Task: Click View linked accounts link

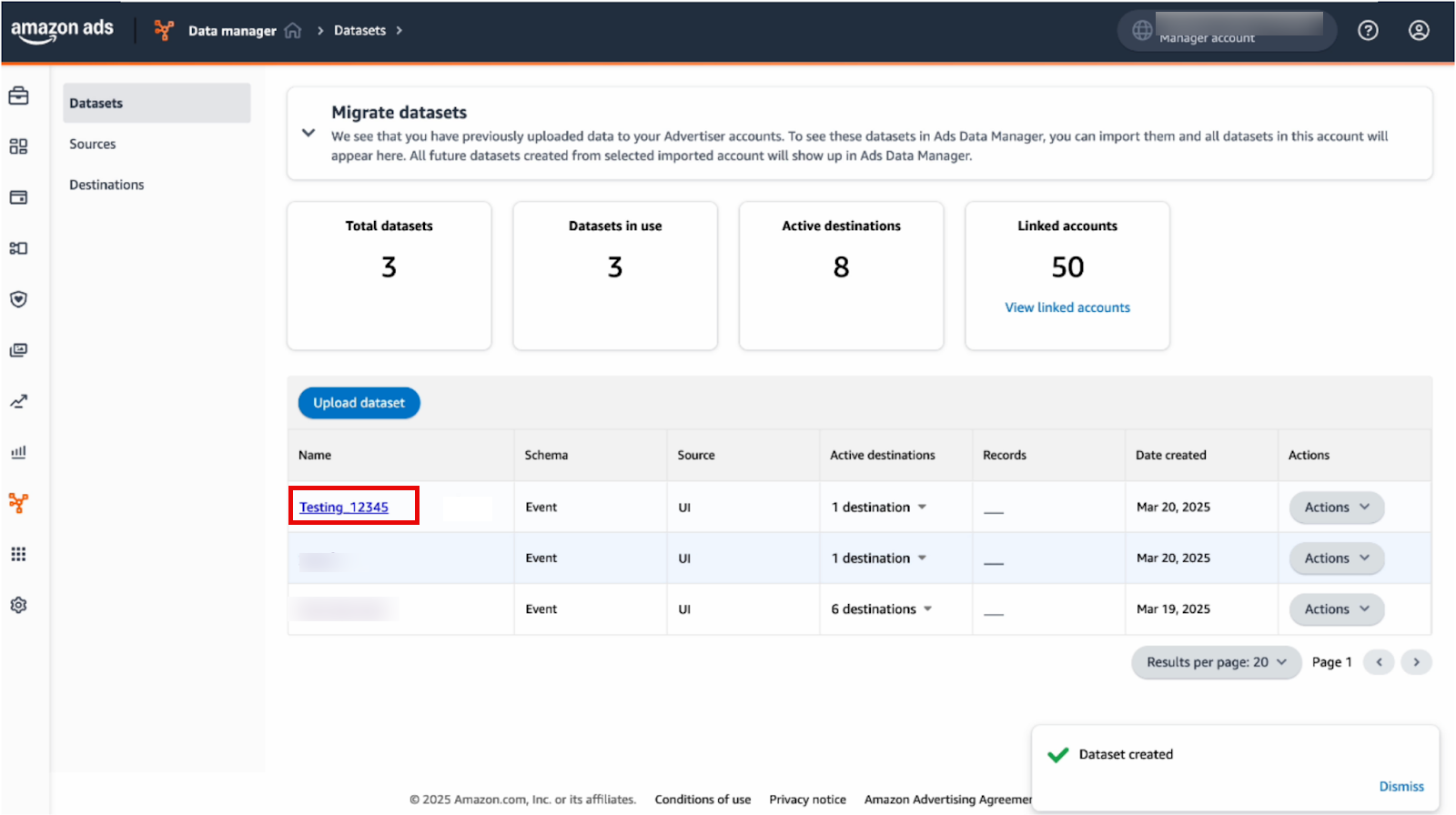Action: [1067, 307]
